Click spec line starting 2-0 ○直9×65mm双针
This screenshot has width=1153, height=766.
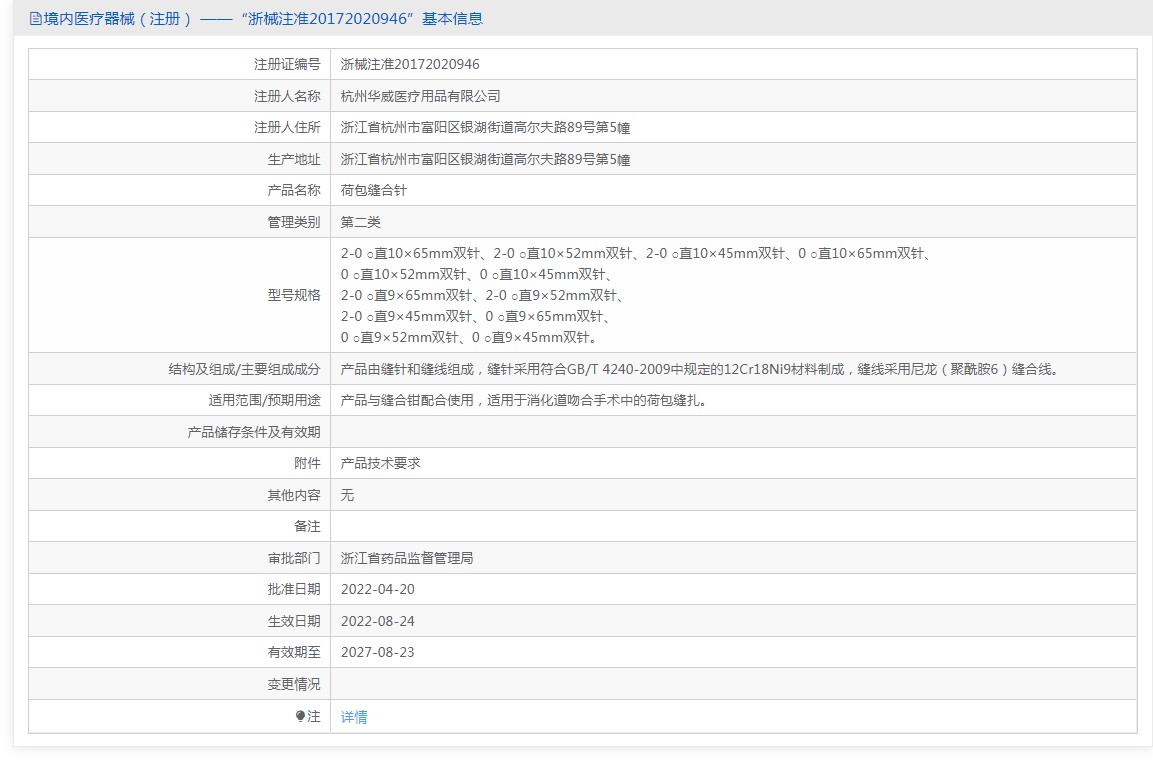(482, 296)
